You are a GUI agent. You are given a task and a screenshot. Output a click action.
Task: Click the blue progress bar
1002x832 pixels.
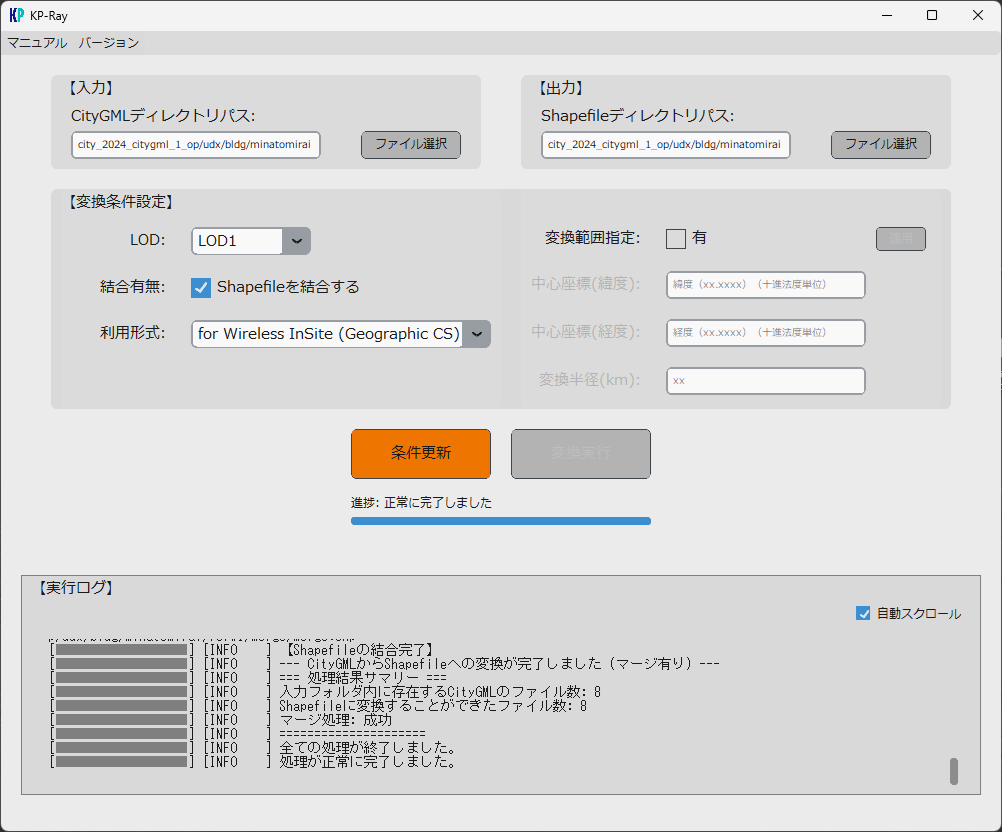point(500,521)
